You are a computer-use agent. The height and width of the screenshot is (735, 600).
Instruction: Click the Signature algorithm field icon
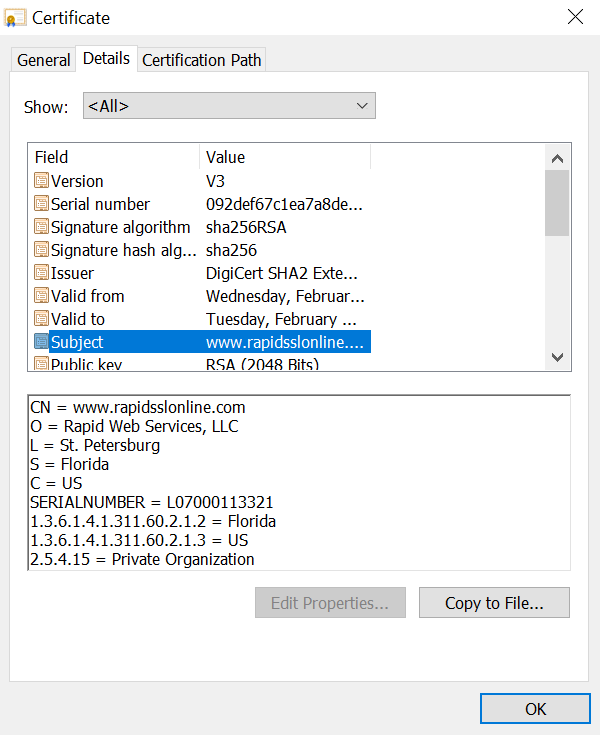(x=41, y=226)
